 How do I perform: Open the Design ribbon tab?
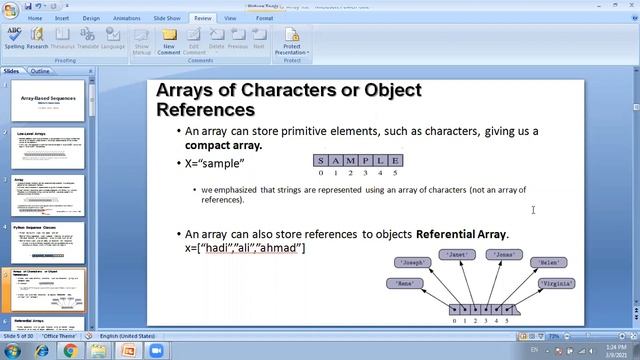tap(91, 18)
